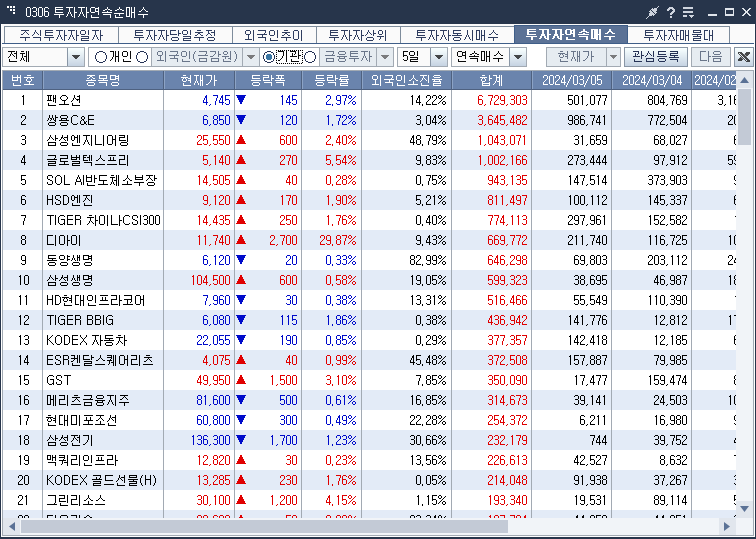Select the GST stock name
This screenshot has height=539, width=756.
(58, 380)
